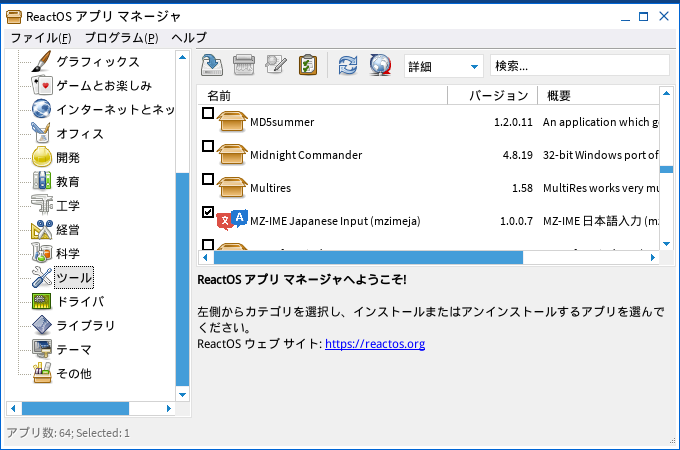The height and width of the screenshot is (450, 680).
Task: Click the 概要 column header
Action: click(x=598, y=95)
